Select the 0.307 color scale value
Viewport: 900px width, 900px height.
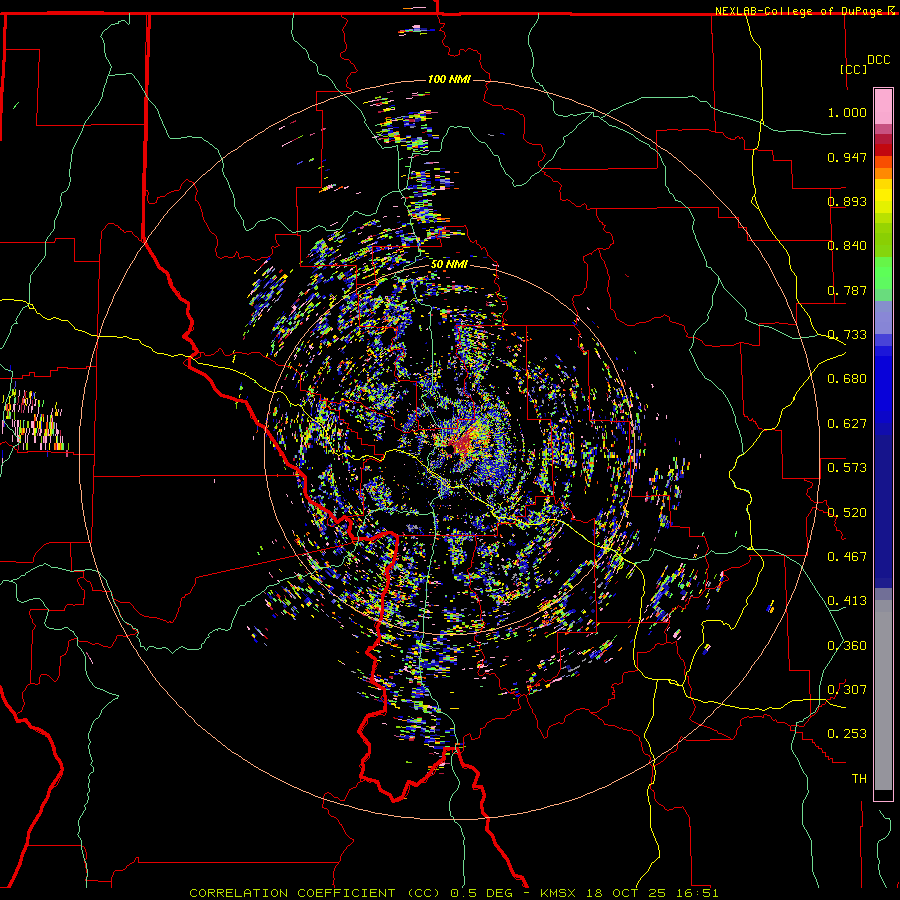pyautogui.click(x=847, y=690)
